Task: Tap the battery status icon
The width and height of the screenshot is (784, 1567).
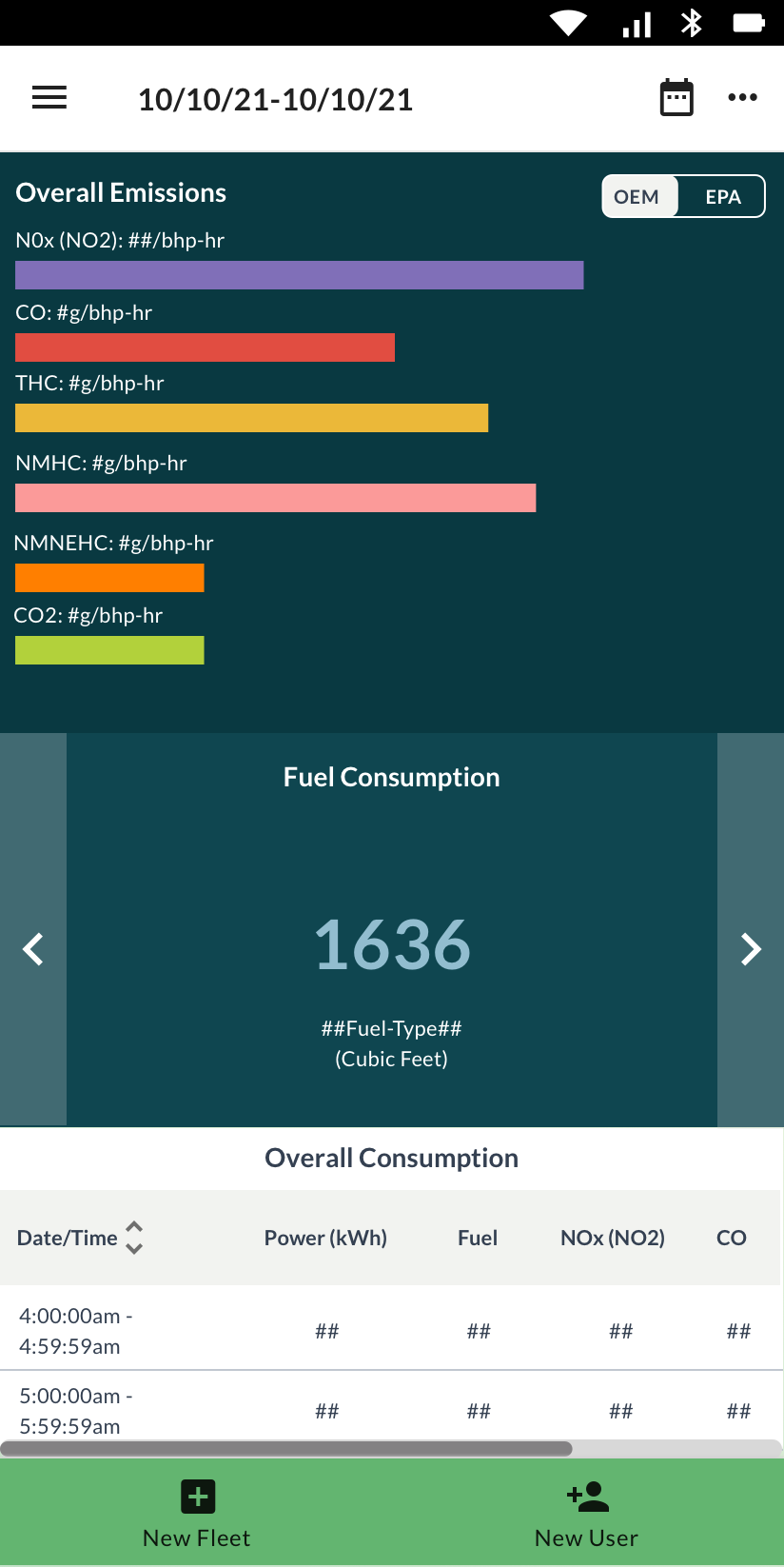Action: coord(748,23)
